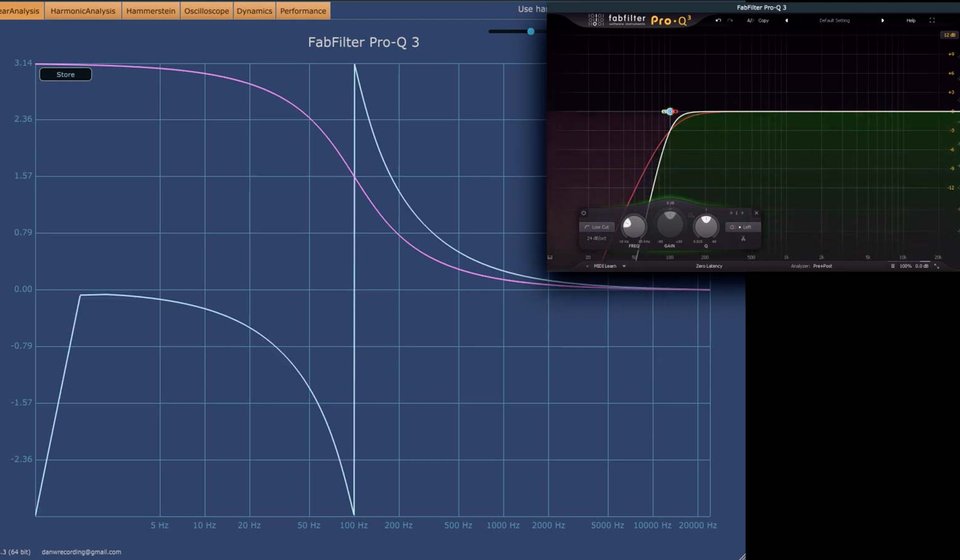Open the MIDI Learn dropdown arrow
Viewport: 960px width, 560px height.
point(624,266)
